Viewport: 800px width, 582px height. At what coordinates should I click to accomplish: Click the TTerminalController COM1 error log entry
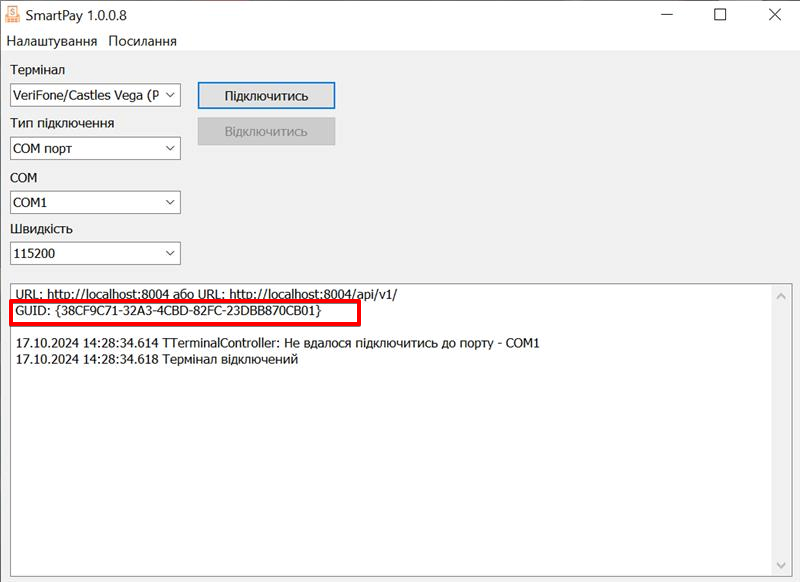tap(277, 343)
